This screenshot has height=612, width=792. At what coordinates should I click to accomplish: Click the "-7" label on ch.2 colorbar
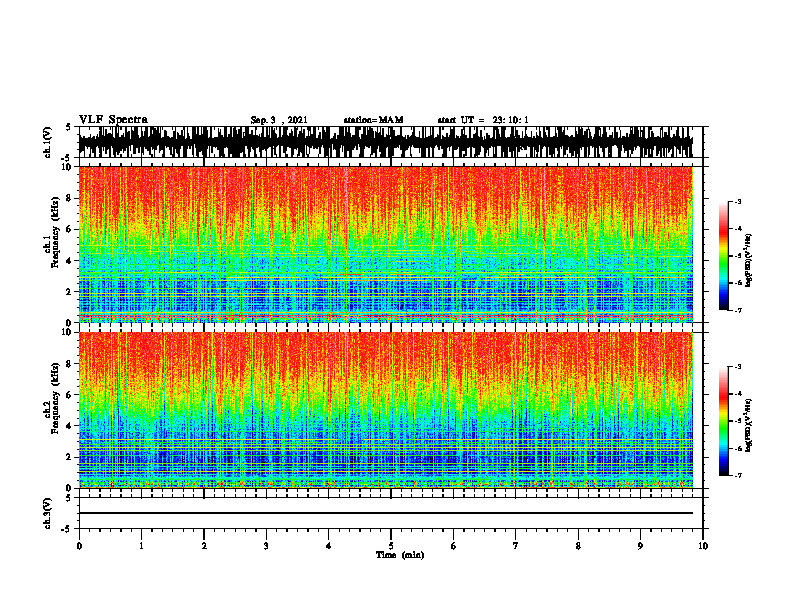point(738,475)
